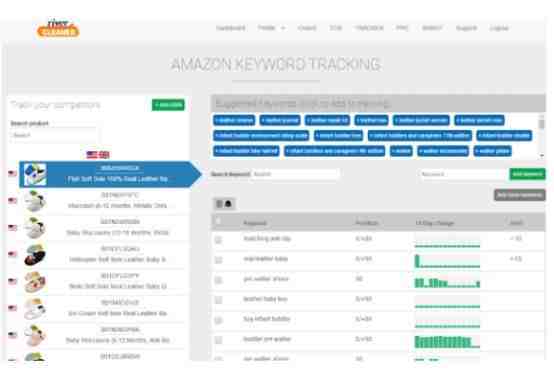Click the Search Keyword input field
The width and height of the screenshot is (554, 374).
295,174
